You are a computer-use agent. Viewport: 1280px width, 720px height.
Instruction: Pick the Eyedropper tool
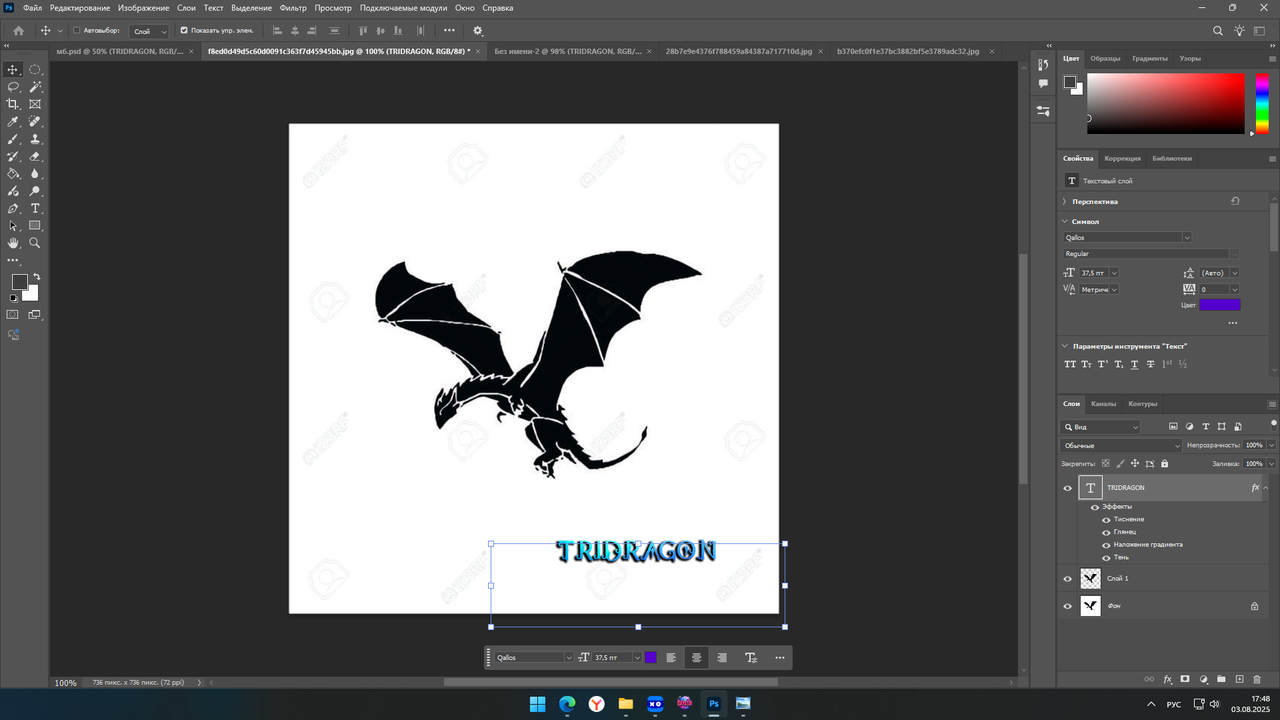point(13,122)
